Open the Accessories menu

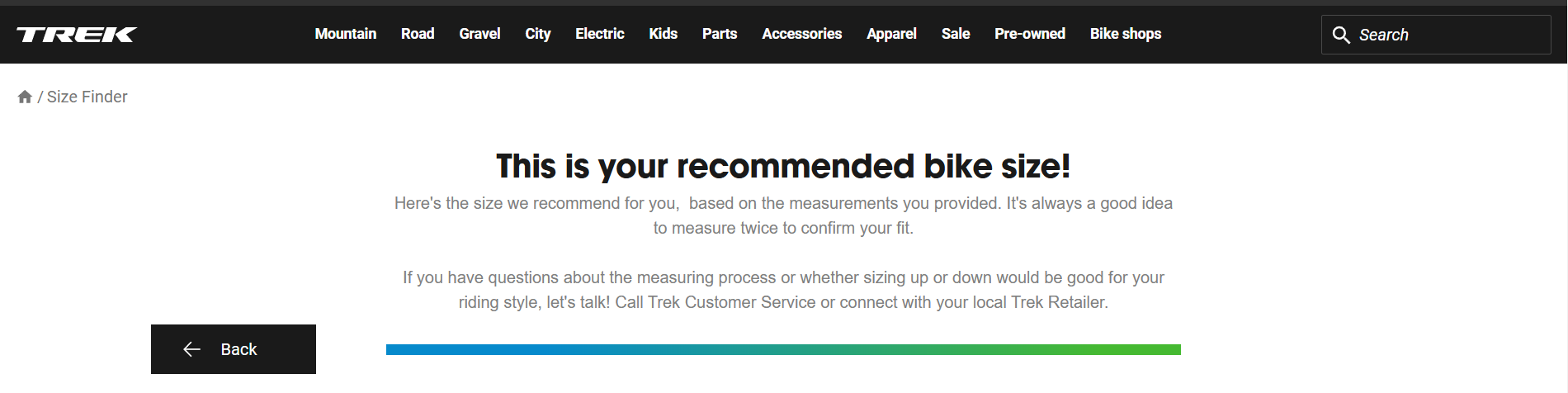801,34
